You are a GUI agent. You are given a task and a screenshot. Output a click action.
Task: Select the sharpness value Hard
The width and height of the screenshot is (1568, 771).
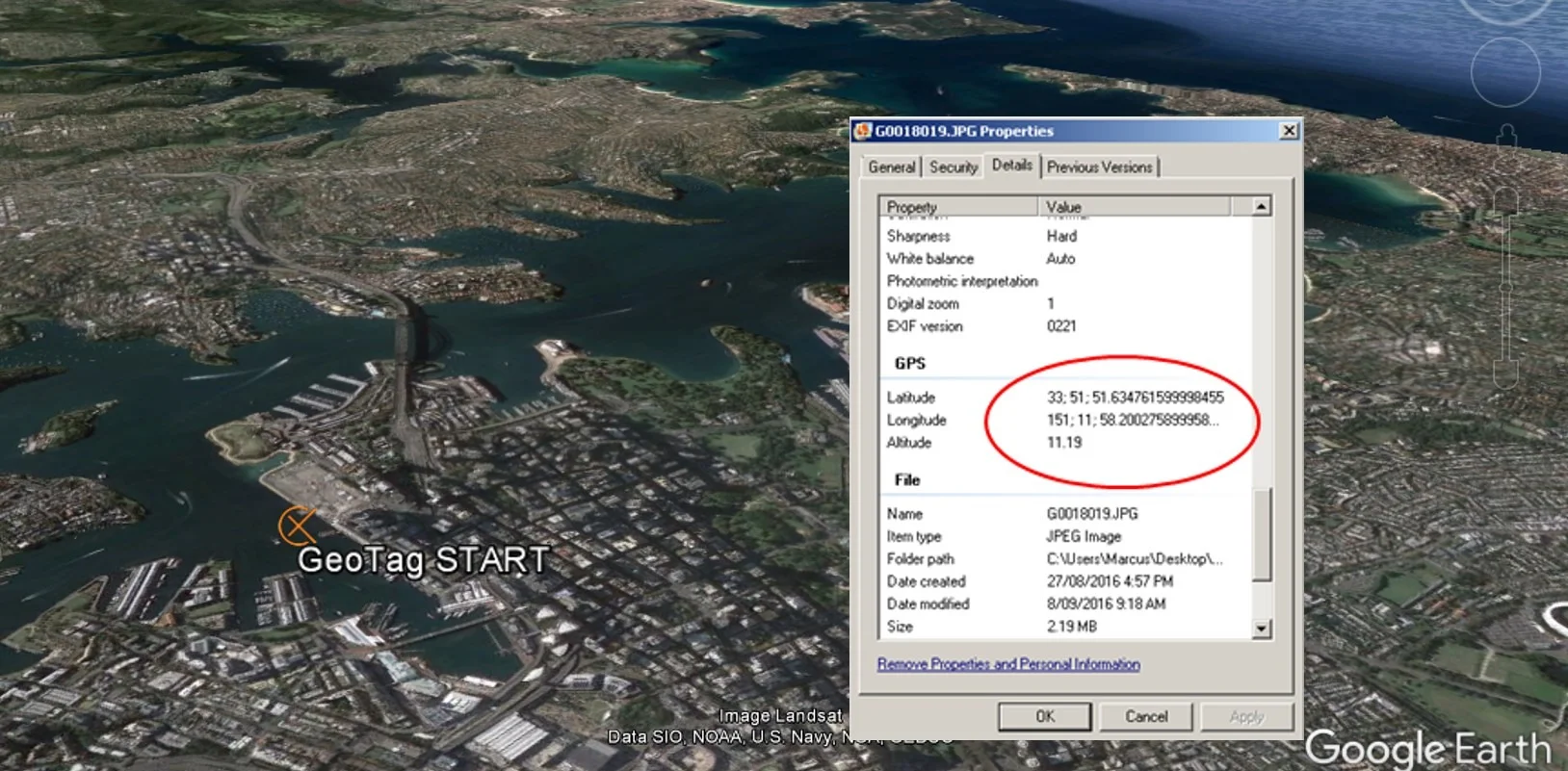[x=1061, y=236]
